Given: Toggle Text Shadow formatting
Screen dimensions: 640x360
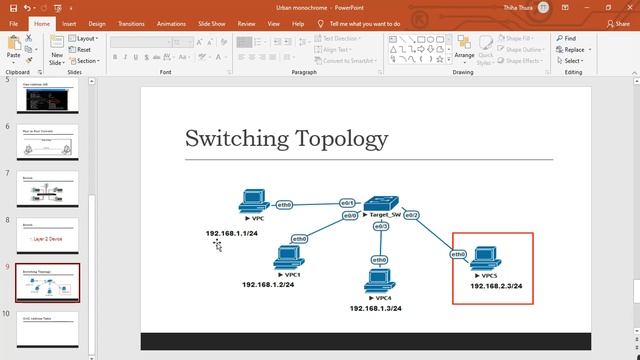Looking at the screenshot, I should coord(146,57).
